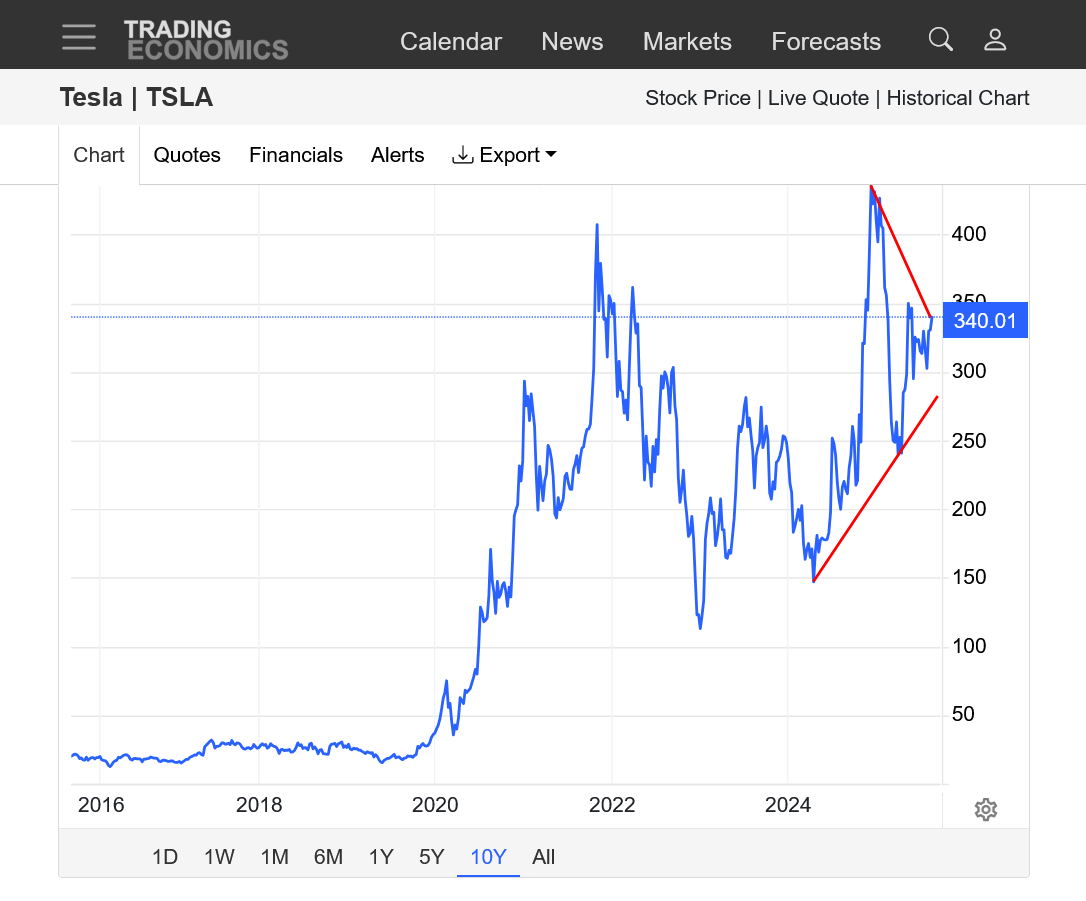Click the 50 y-axis label
This screenshot has height=901, width=1086.
tap(963, 714)
